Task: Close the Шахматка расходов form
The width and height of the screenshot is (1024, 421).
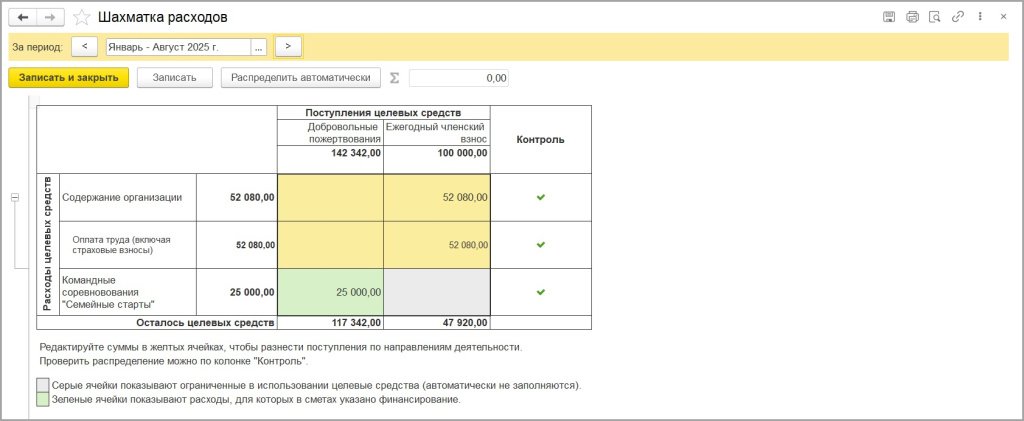Action: coord(1003,17)
